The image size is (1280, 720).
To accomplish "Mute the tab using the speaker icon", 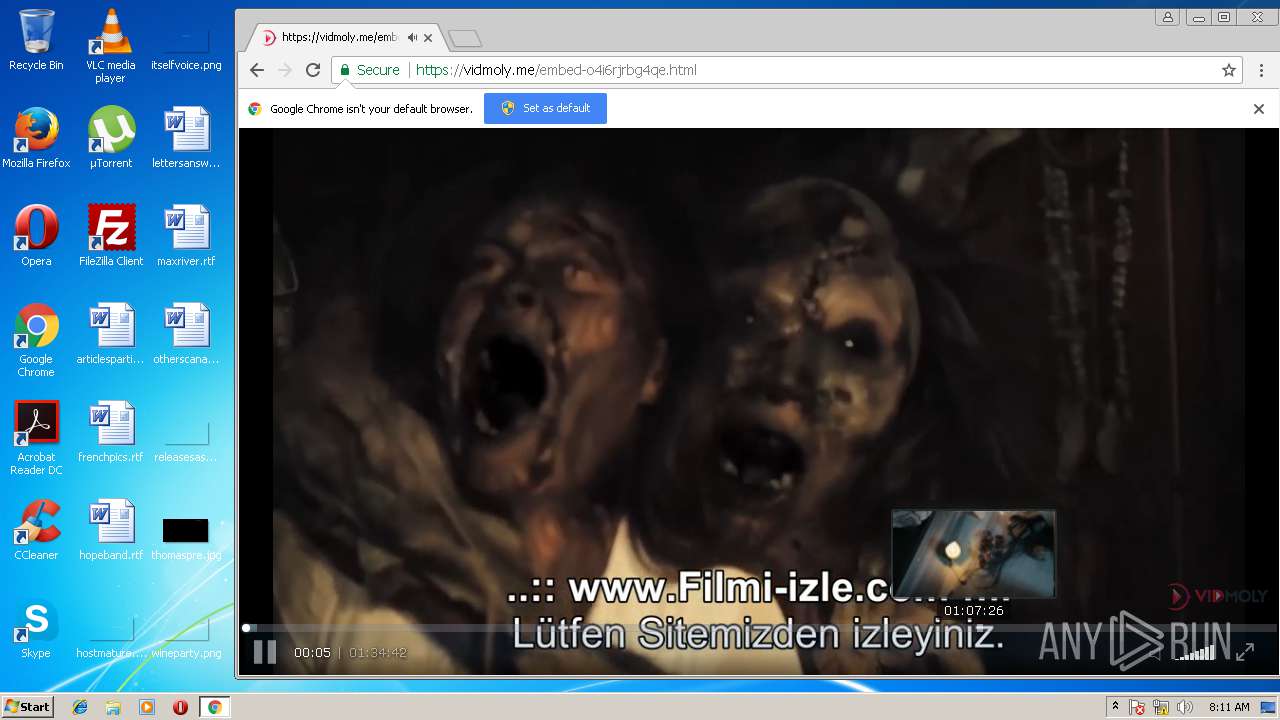I will (x=412, y=38).
